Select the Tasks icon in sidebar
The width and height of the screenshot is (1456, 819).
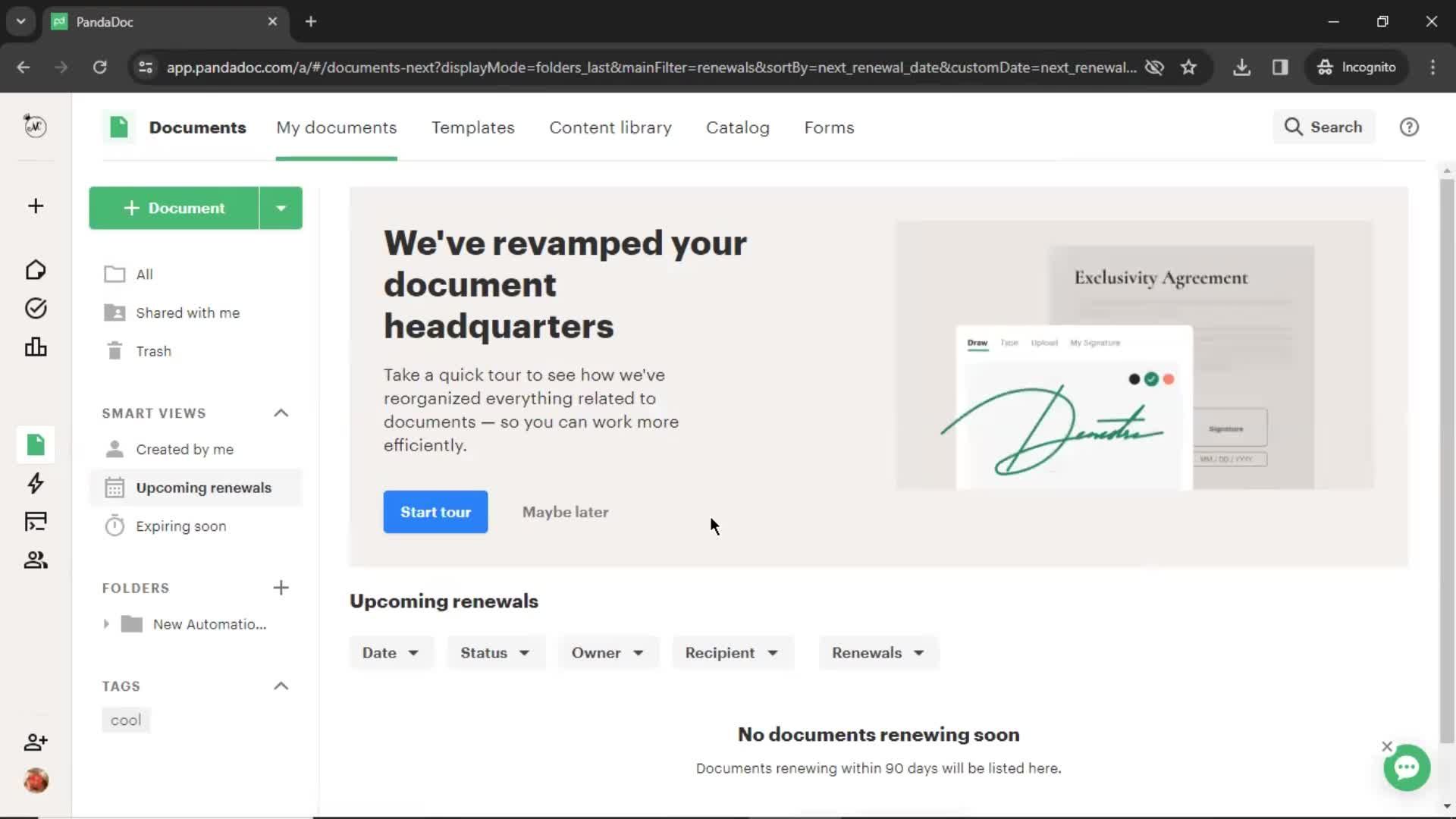pos(35,308)
